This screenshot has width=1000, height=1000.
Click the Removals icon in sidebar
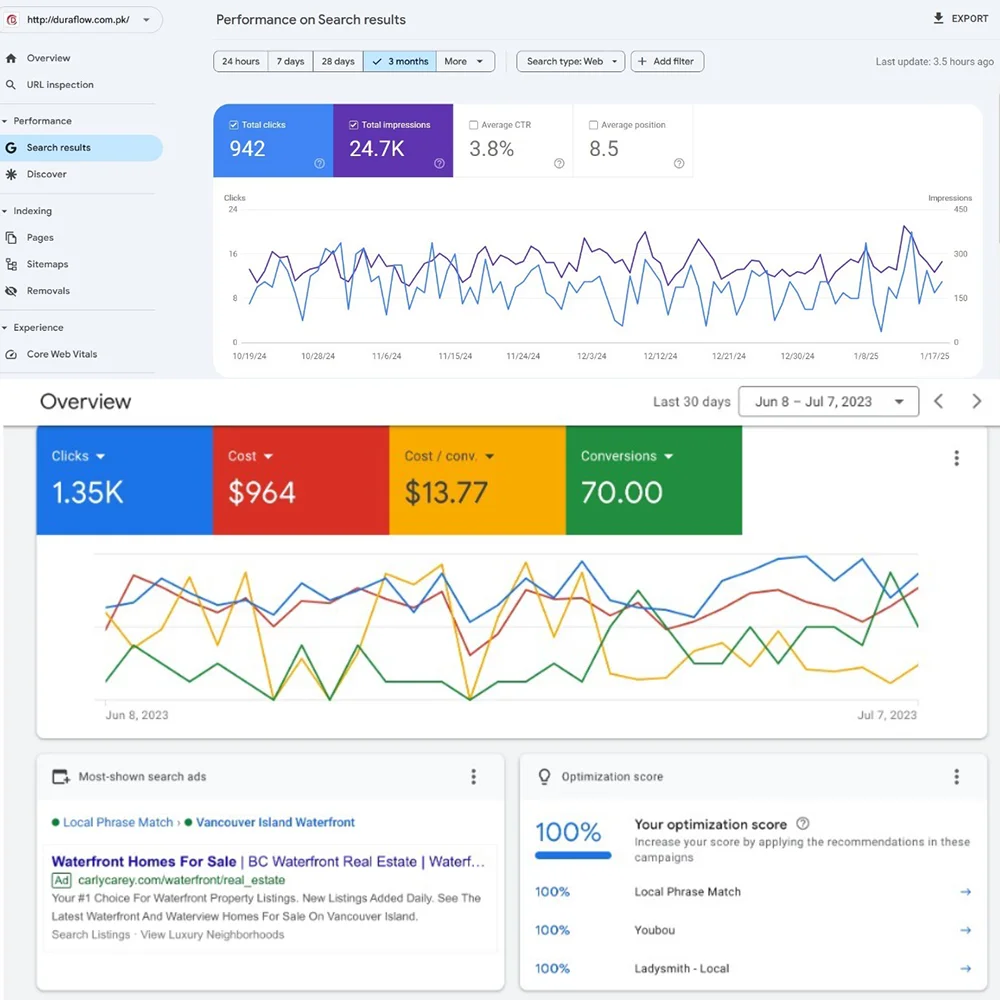coord(11,291)
